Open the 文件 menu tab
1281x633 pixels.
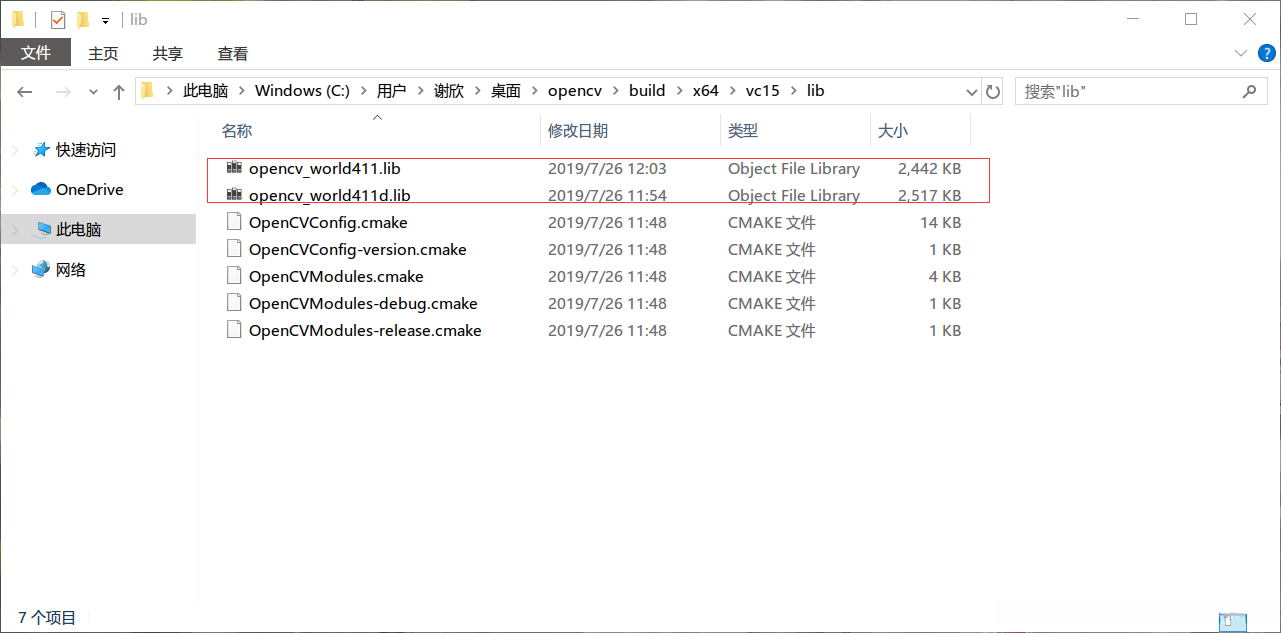click(x=36, y=53)
